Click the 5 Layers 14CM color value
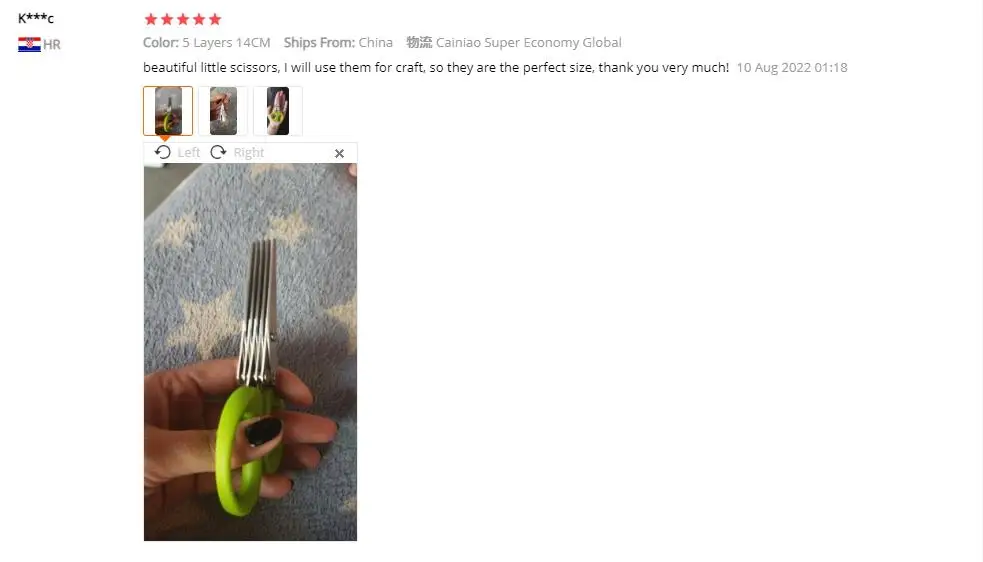 pos(226,43)
